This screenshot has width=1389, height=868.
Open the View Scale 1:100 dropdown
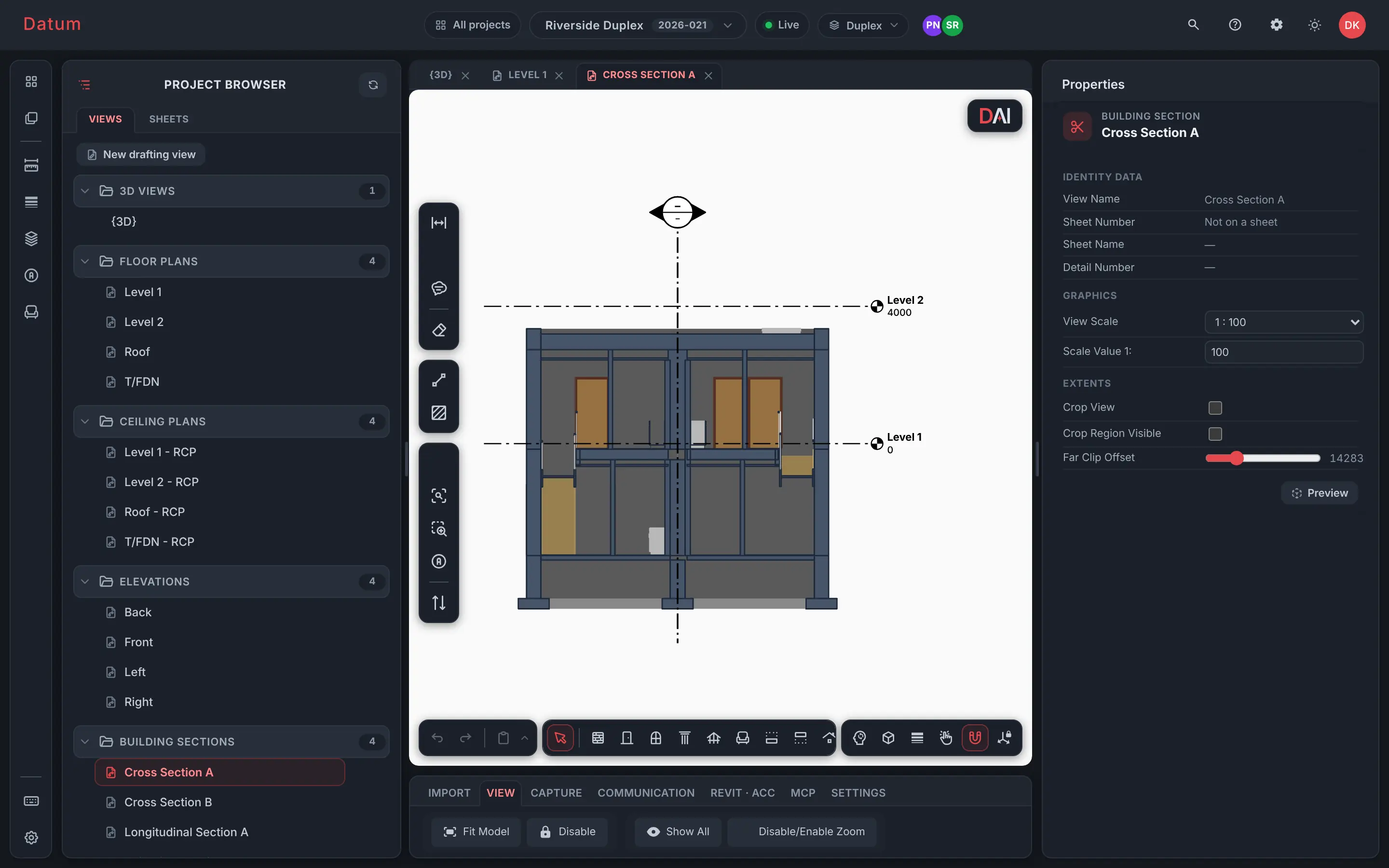tap(1283, 322)
